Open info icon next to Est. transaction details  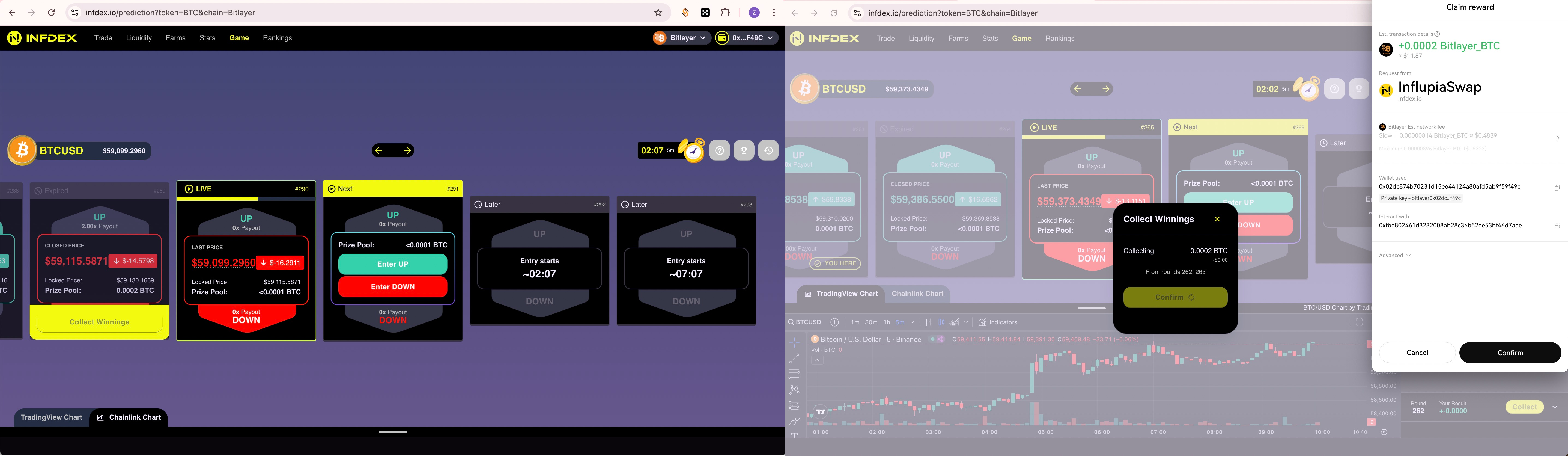[1437, 34]
